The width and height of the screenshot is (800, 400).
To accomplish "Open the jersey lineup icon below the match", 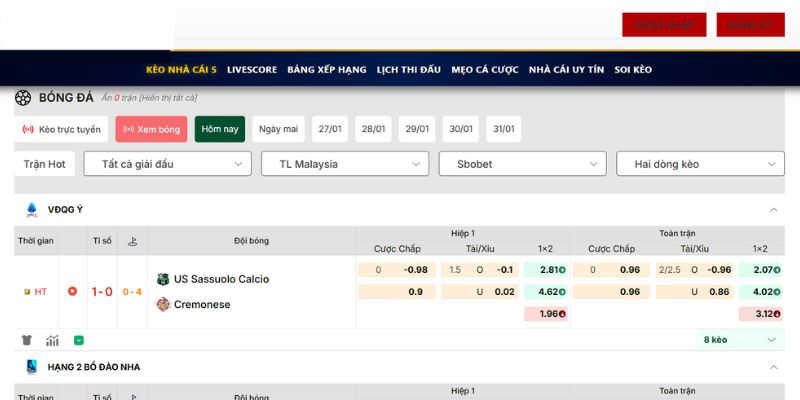I will 26,340.
